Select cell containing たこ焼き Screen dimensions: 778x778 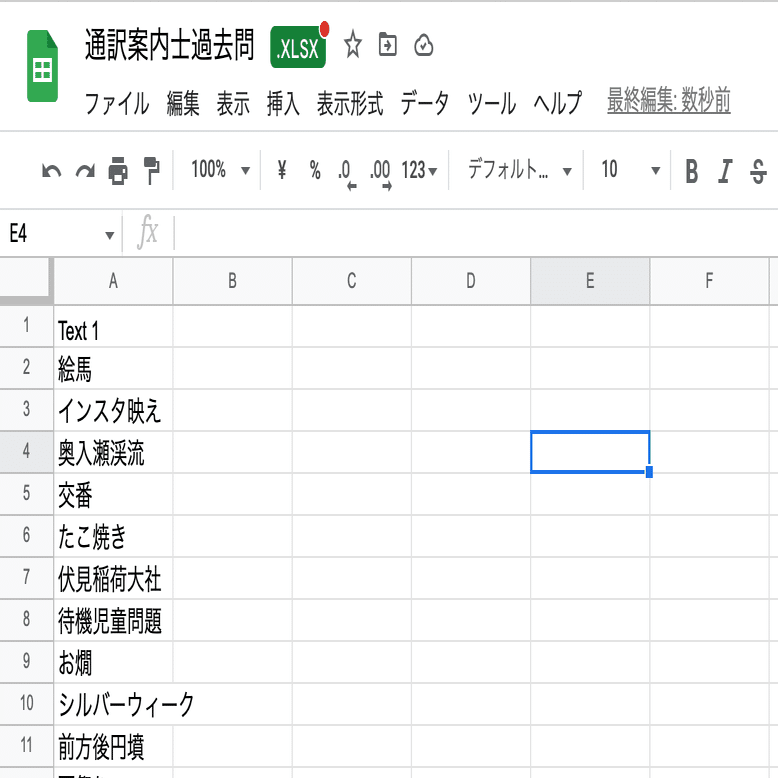coord(113,536)
